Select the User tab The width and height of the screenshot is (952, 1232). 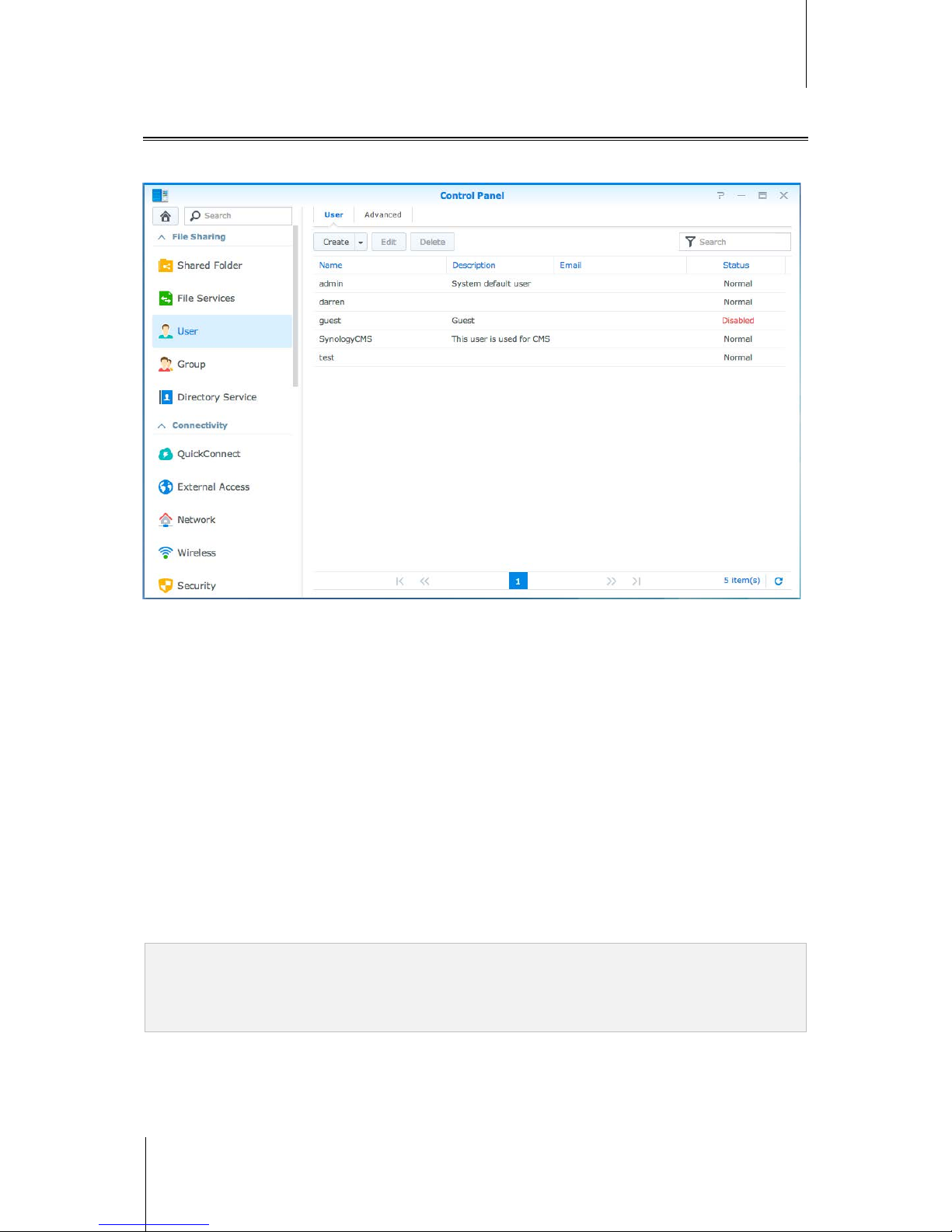click(333, 215)
